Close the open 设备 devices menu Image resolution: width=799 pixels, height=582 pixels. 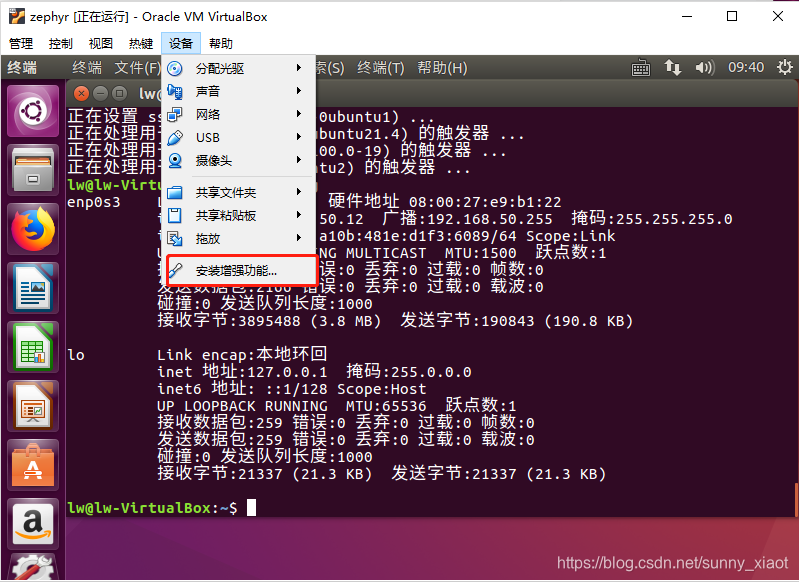click(181, 43)
